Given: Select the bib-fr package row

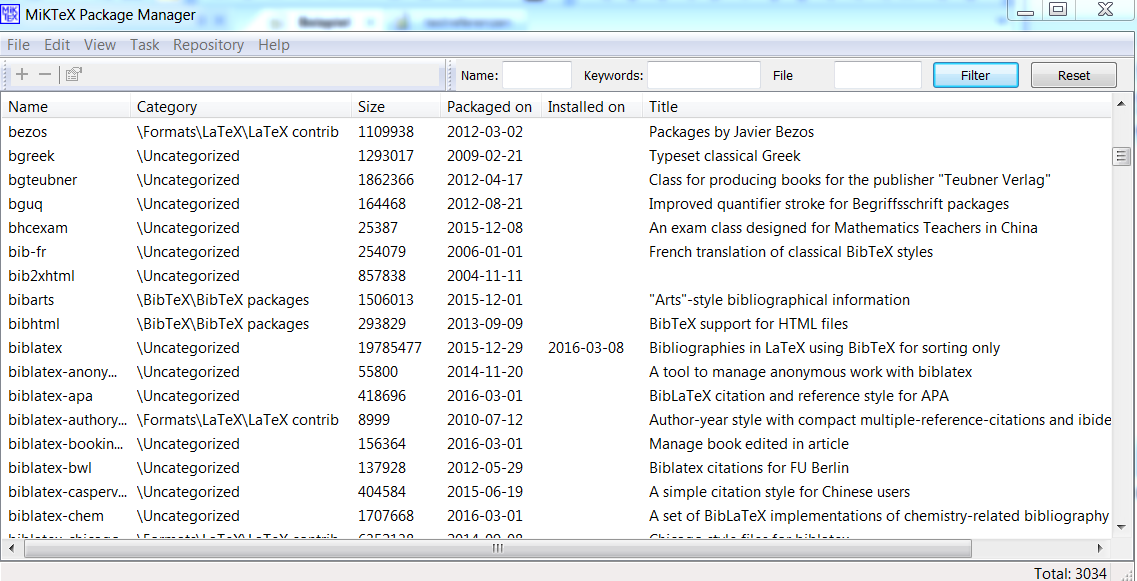Looking at the screenshot, I should 557,252.
